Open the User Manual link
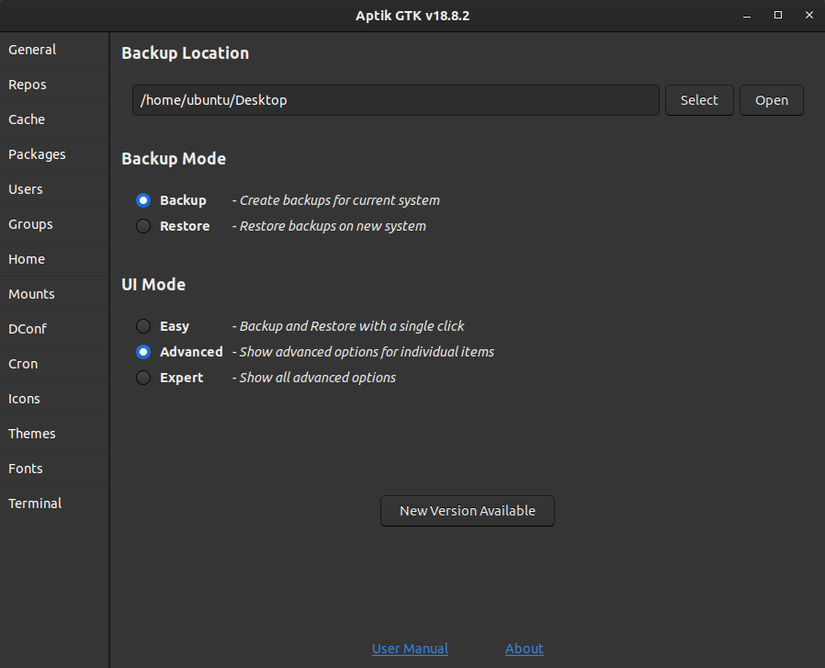The height and width of the screenshot is (668, 825). pyautogui.click(x=410, y=648)
